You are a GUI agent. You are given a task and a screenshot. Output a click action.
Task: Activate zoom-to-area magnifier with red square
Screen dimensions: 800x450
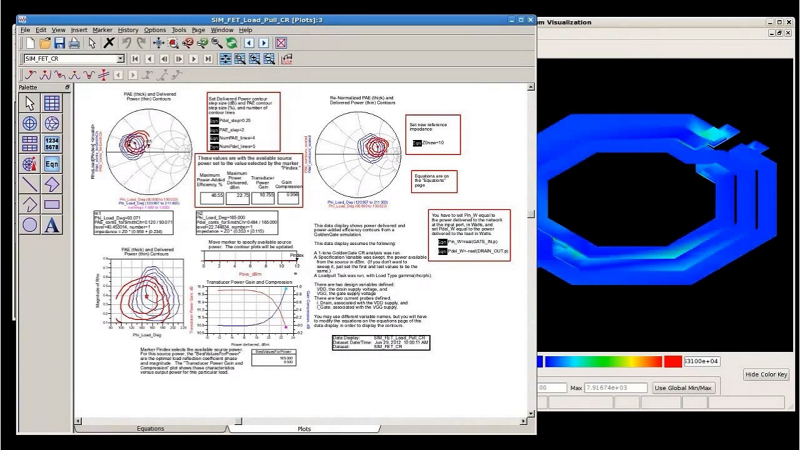tap(173, 43)
